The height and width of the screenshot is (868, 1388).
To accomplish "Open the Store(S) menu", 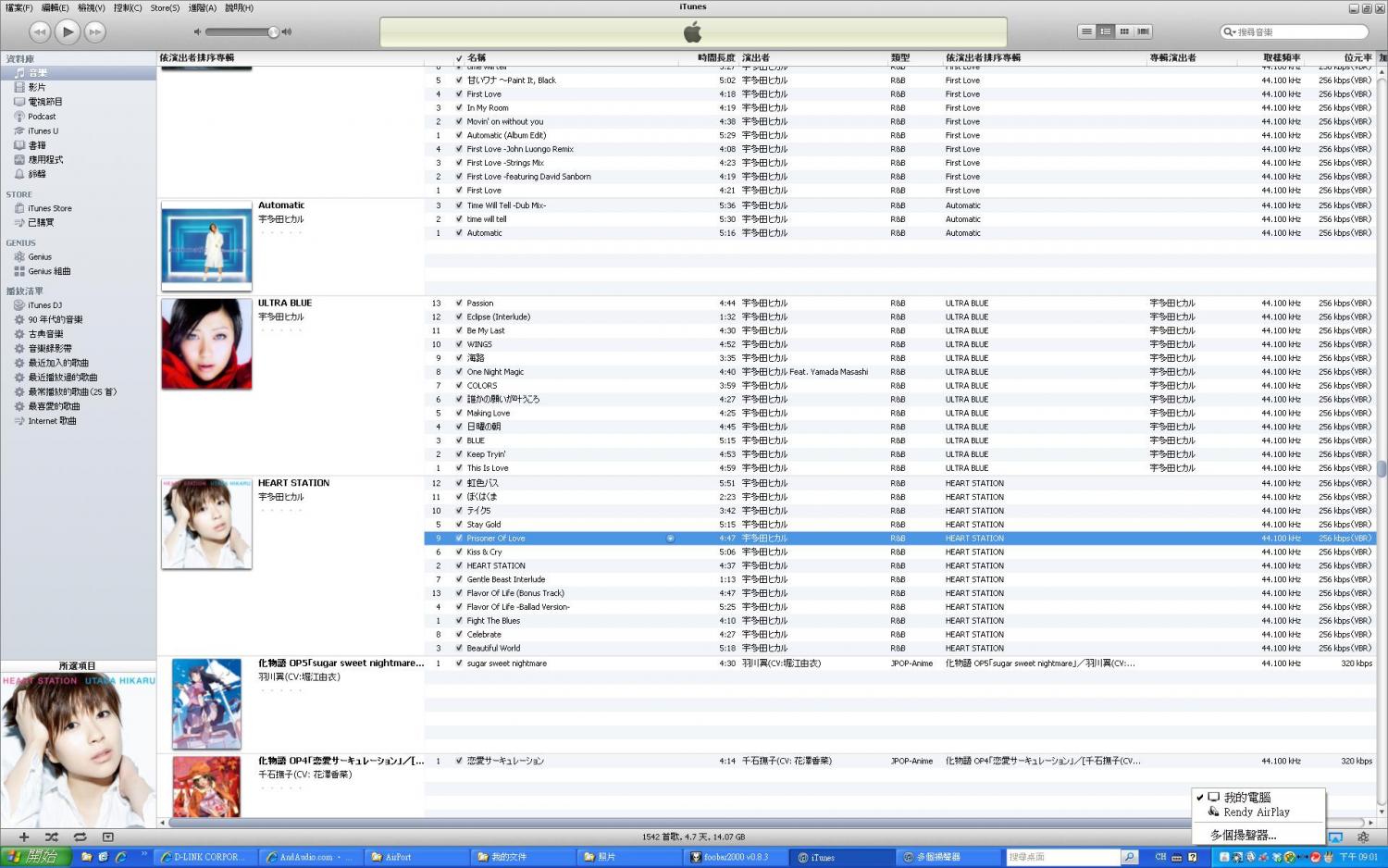I will [x=165, y=7].
